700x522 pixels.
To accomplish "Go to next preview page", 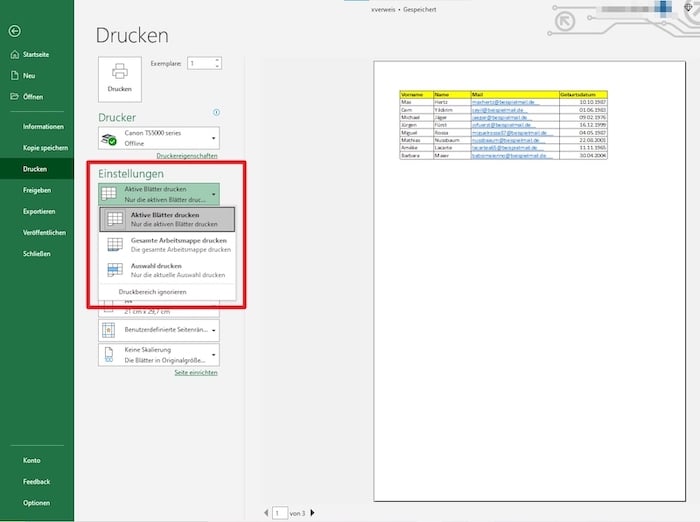I will pos(315,512).
